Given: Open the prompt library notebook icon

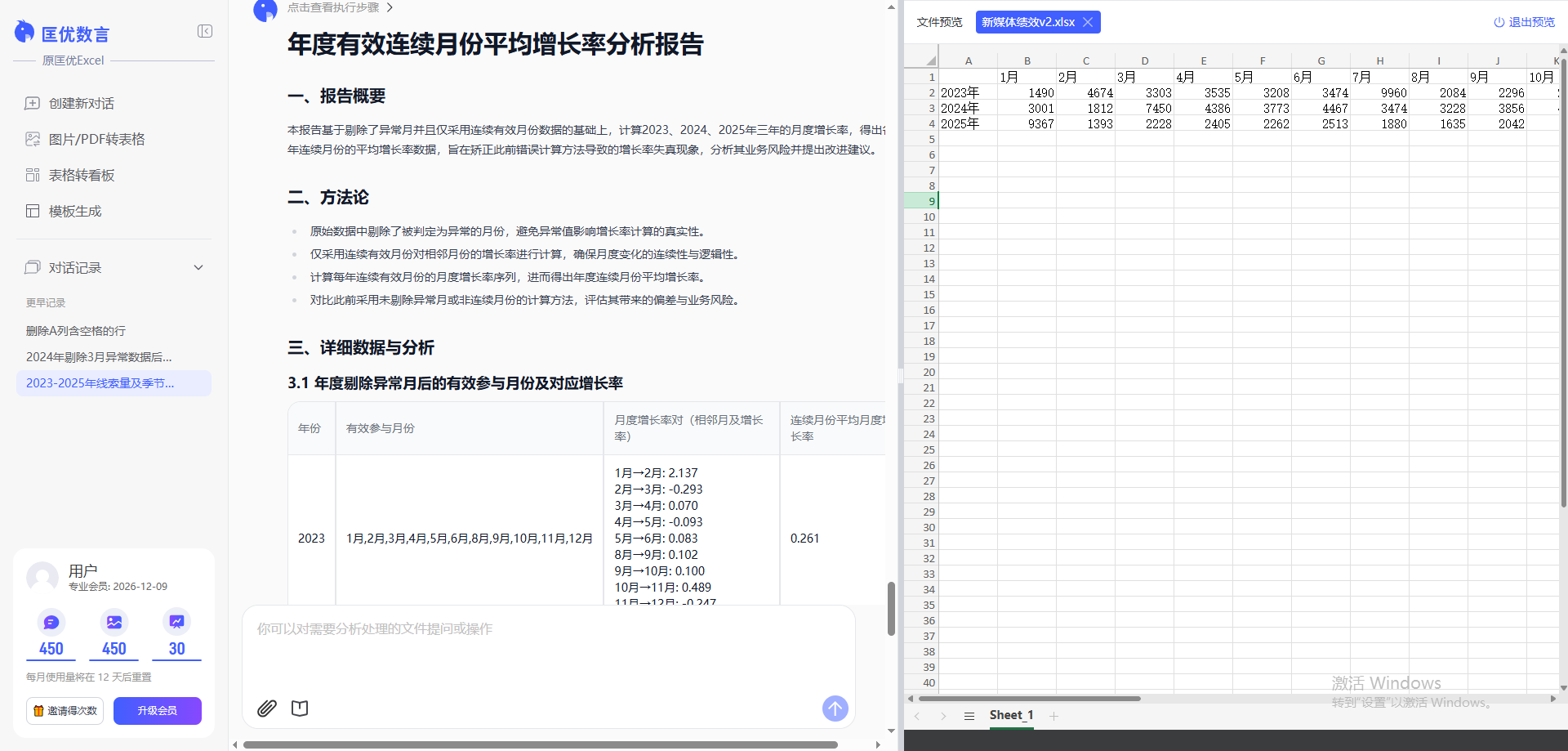Looking at the screenshot, I should click(300, 708).
